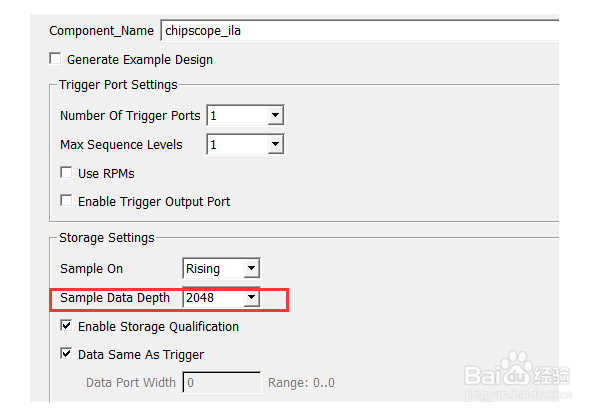606x415 pixels.
Task: Click the Baidu paw logo watermark
Action: [517, 368]
